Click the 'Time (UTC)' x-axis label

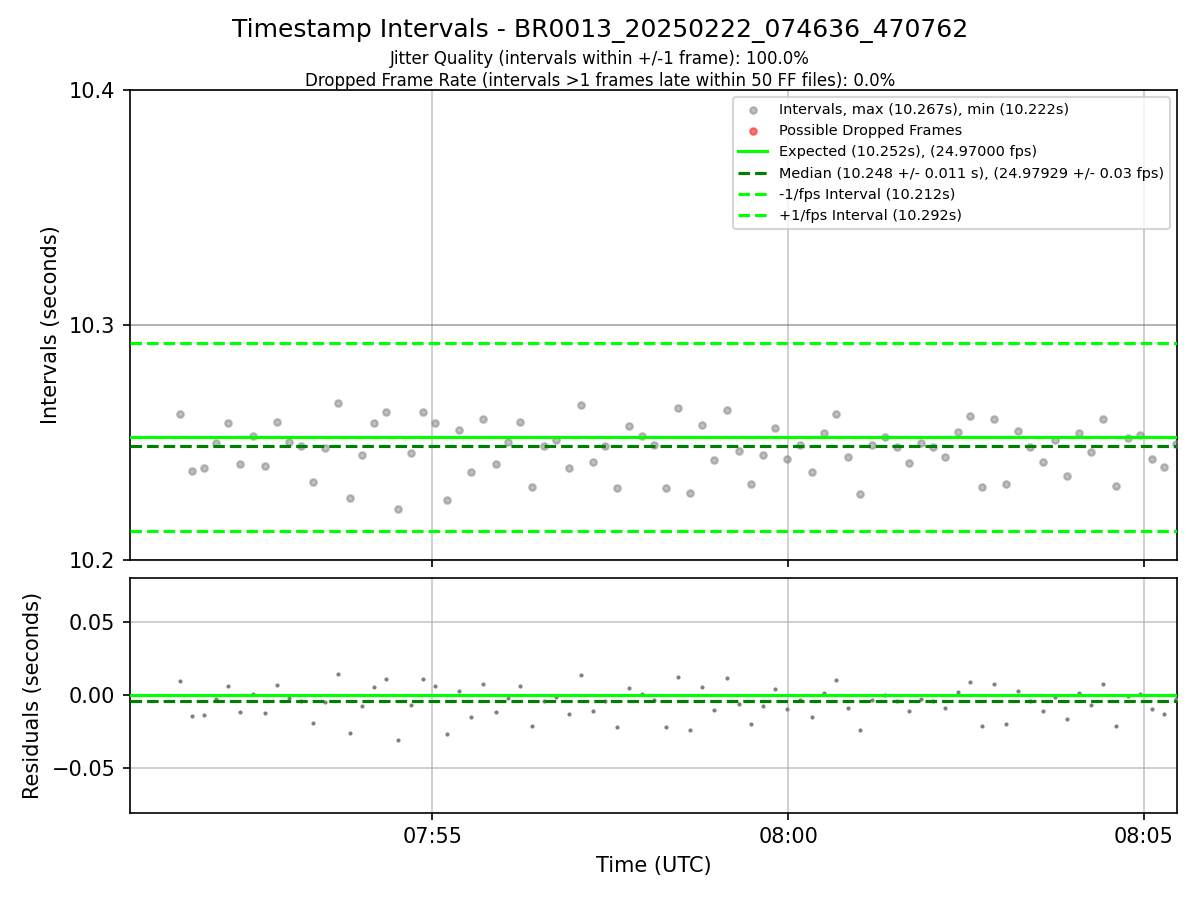[653, 865]
